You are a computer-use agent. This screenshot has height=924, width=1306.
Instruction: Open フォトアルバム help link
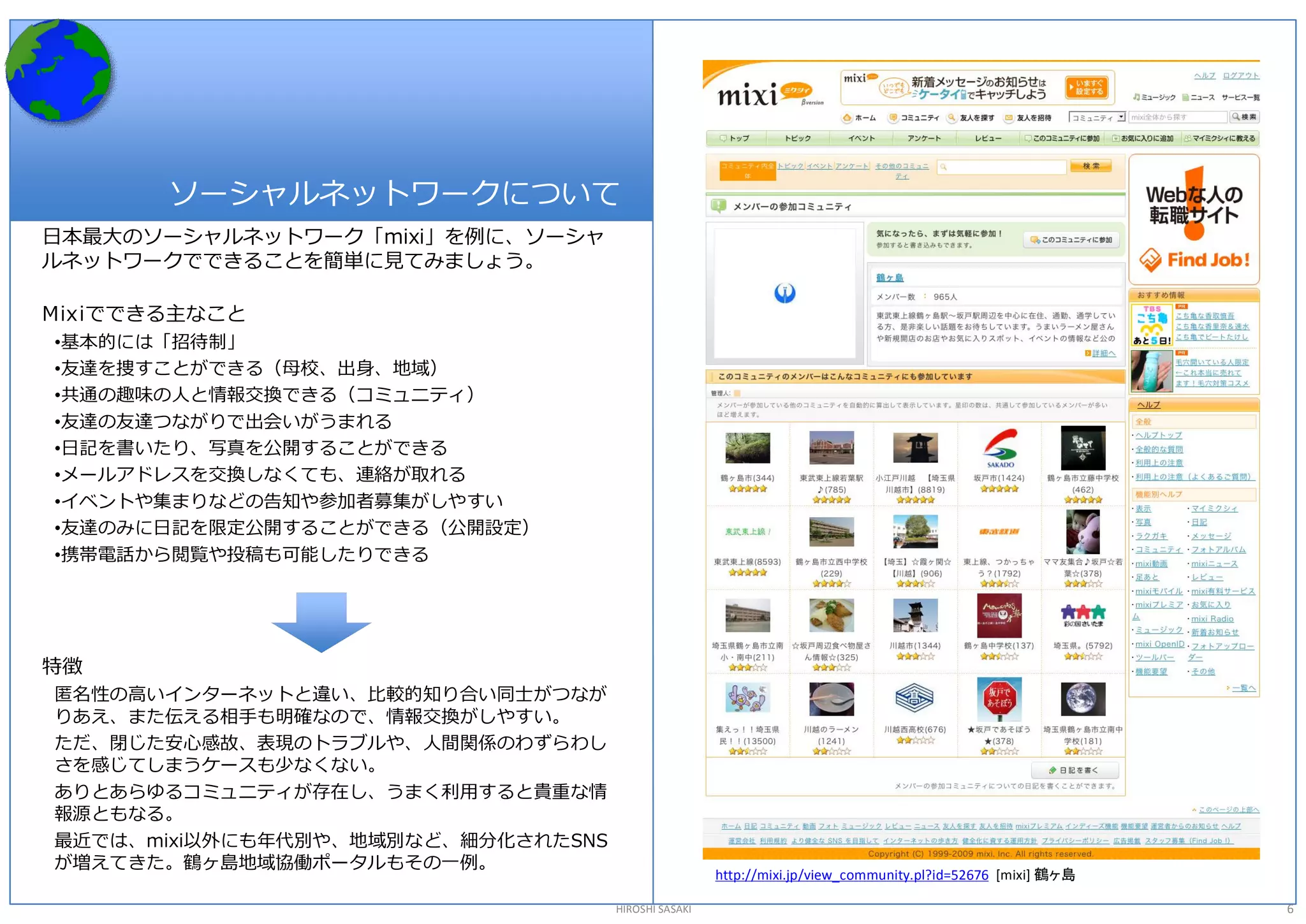click(x=1218, y=550)
